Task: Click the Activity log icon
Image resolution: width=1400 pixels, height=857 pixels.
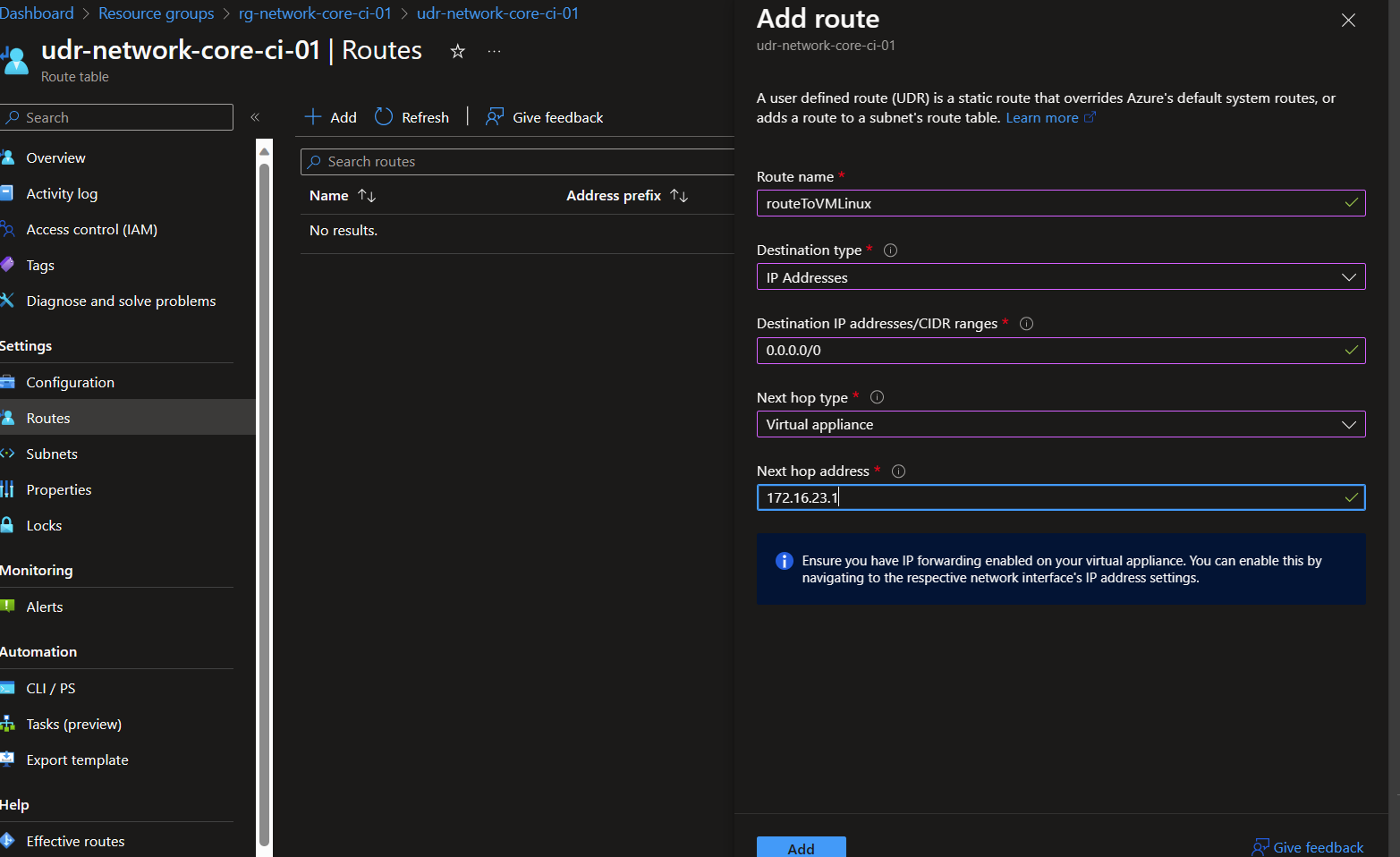Action: point(7,193)
